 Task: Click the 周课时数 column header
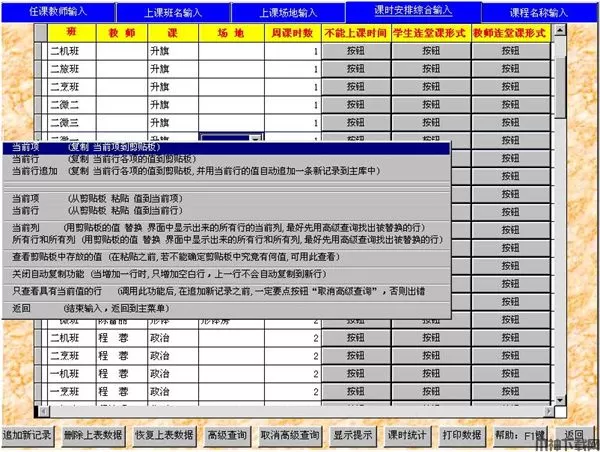pyautogui.click(x=292, y=33)
